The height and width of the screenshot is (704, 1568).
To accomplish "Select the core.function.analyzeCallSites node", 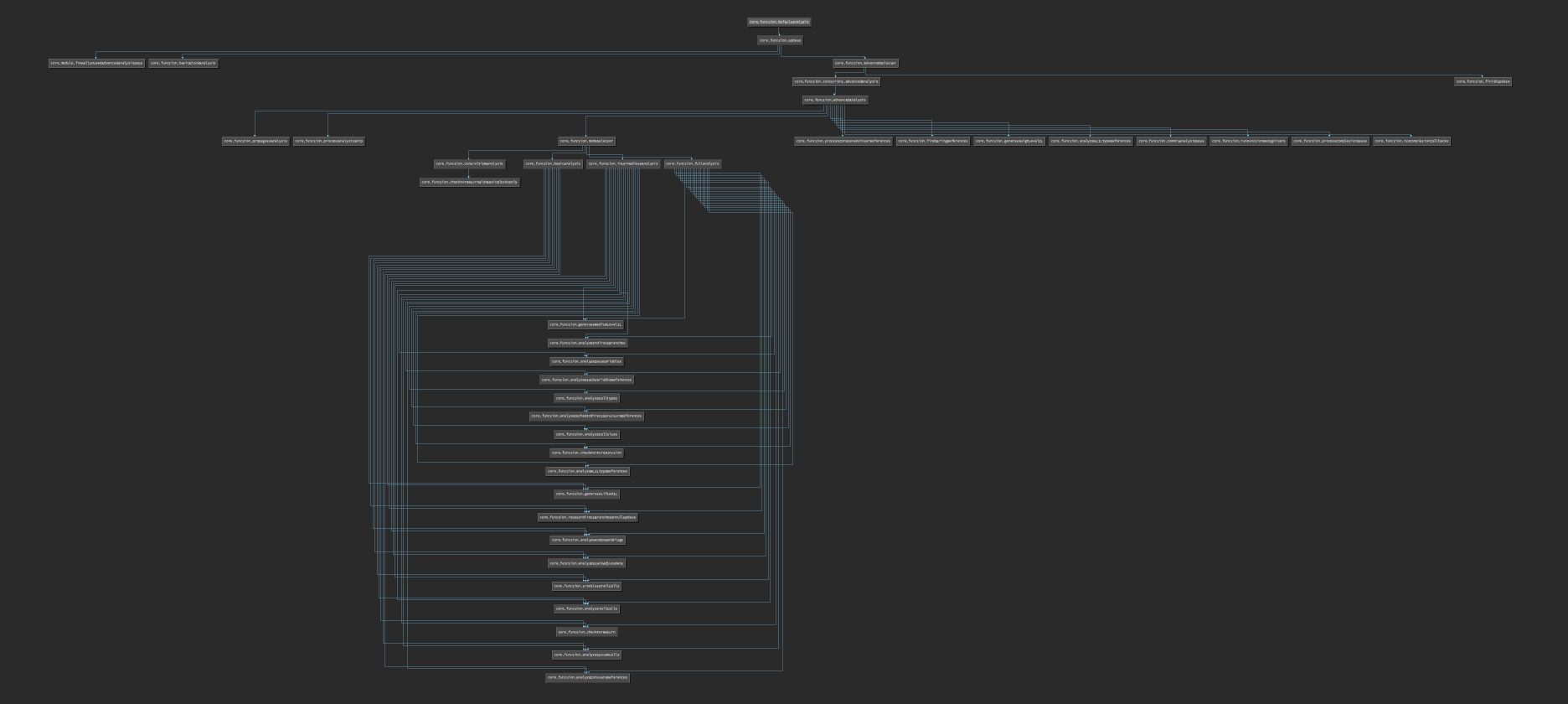I will (586, 434).
